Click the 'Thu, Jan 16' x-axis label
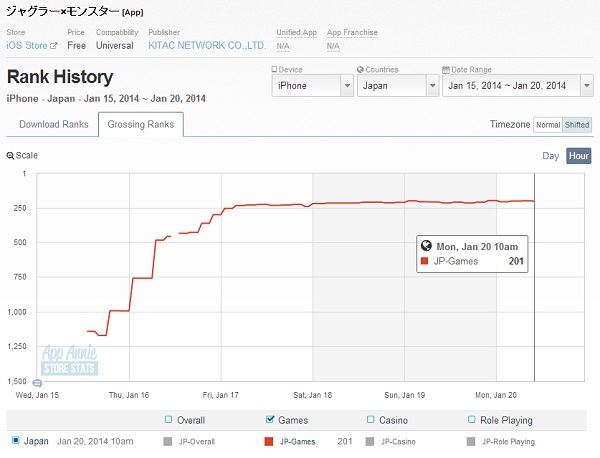The height and width of the screenshot is (458, 600). pyautogui.click(x=129, y=395)
